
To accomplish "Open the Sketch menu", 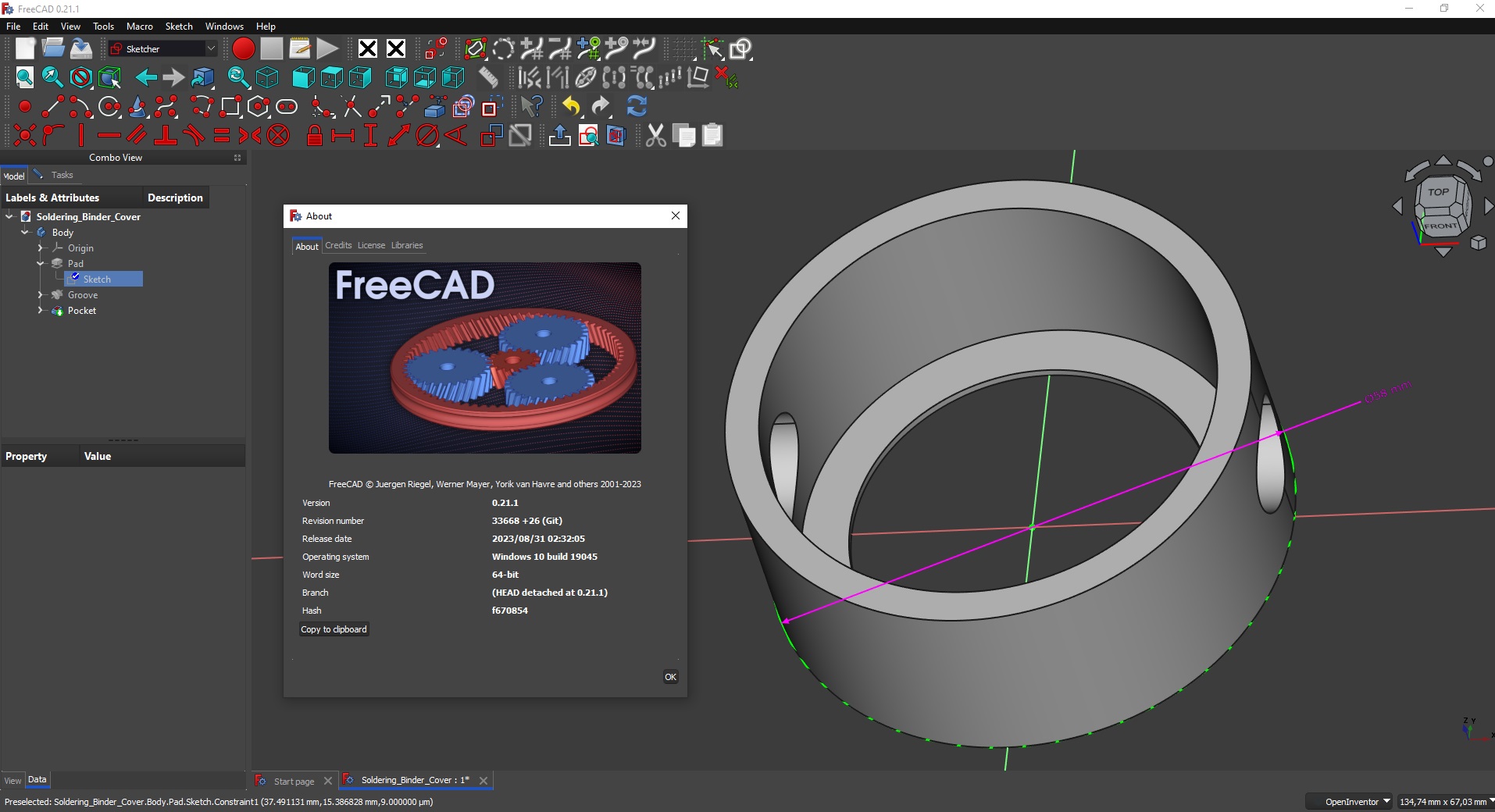I will [x=179, y=26].
